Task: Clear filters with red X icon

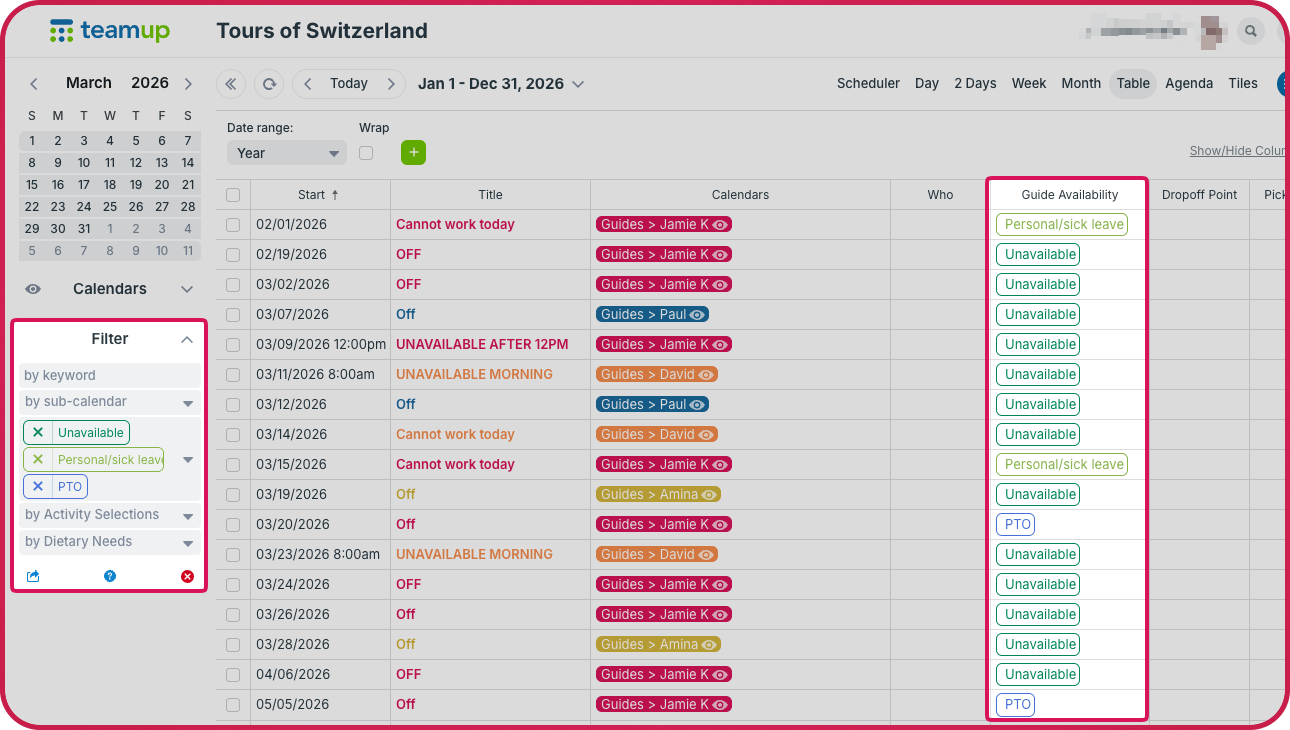Action: 187,576
